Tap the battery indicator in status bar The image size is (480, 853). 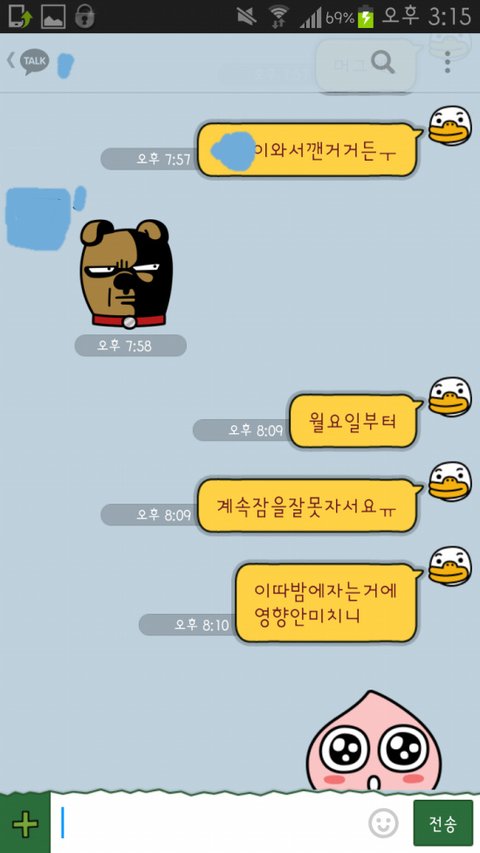click(366, 16)
